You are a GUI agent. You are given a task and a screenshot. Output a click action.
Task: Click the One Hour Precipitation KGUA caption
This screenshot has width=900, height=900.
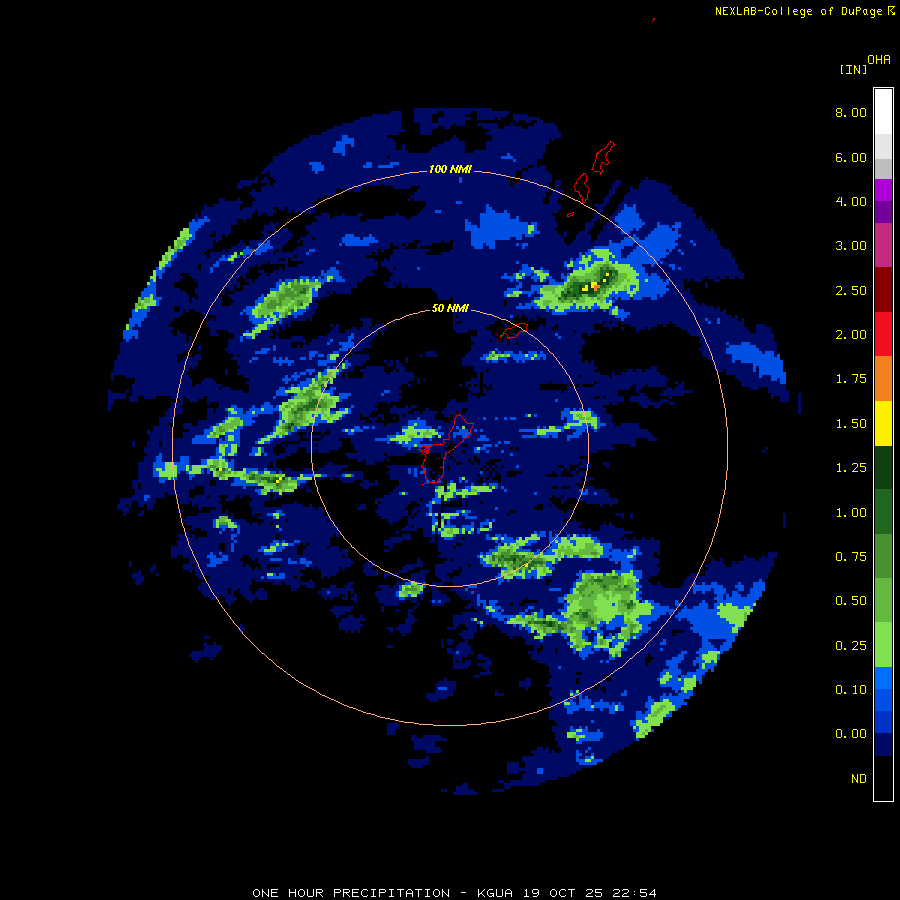tap(454, 893)
